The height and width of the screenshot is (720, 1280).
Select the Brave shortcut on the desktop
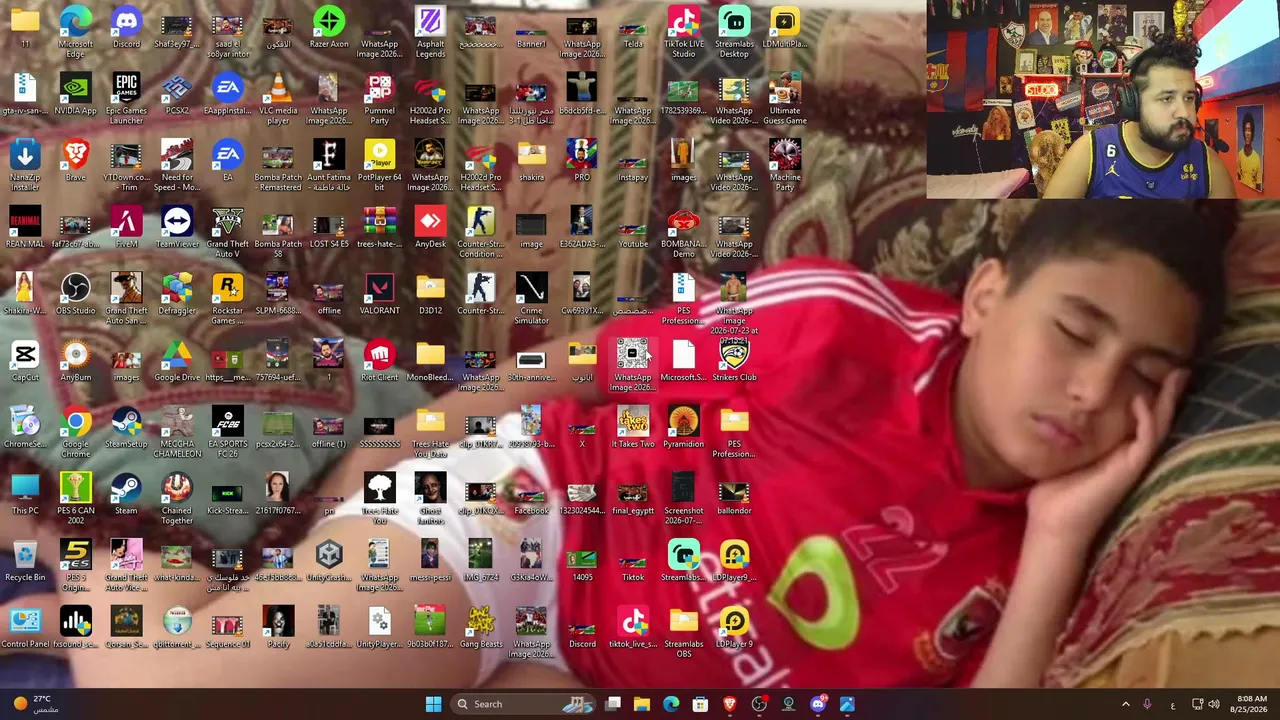[x=76, y=161]
